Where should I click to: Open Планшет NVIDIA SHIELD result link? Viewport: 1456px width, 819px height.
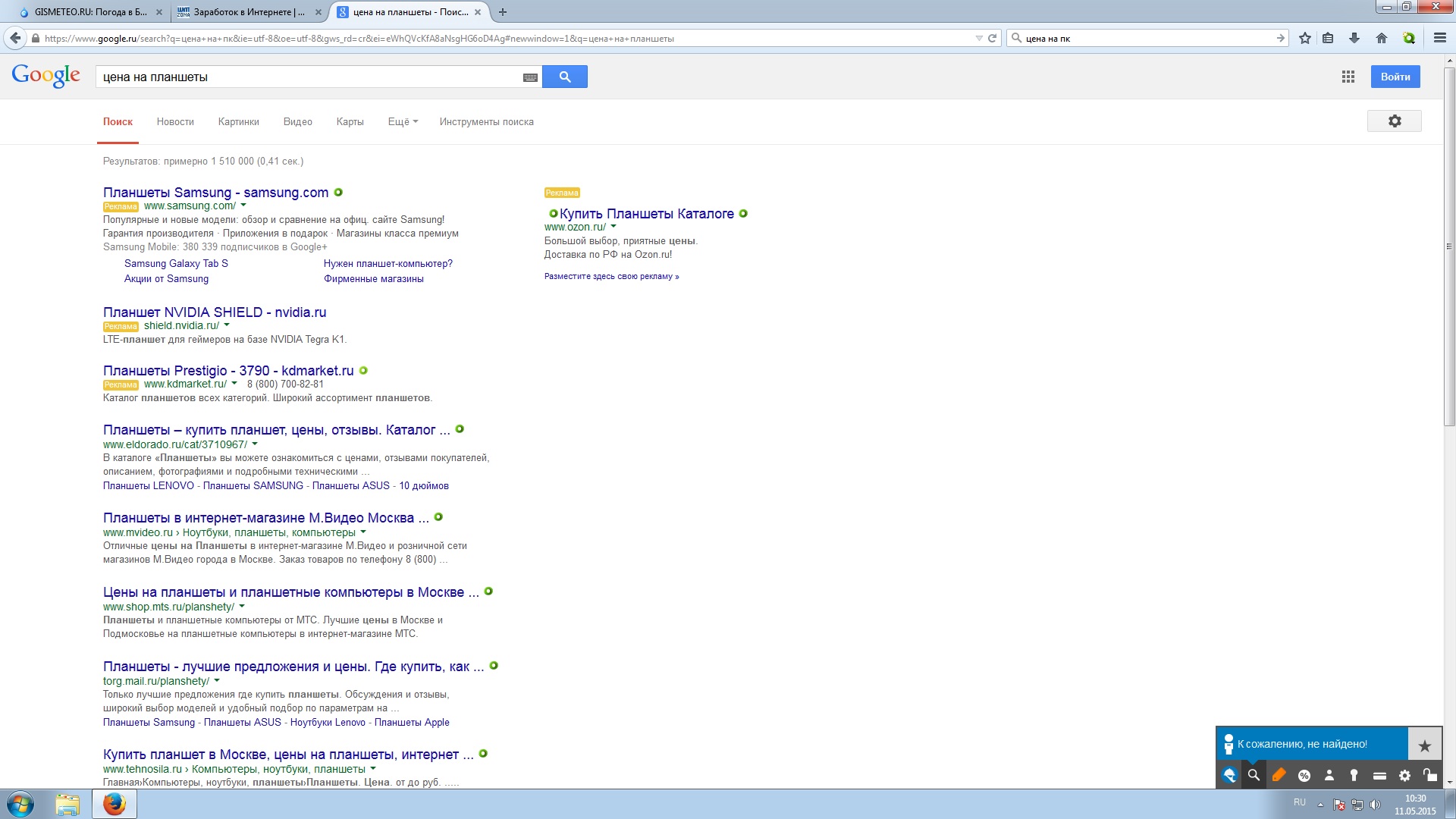pos(215,312)
